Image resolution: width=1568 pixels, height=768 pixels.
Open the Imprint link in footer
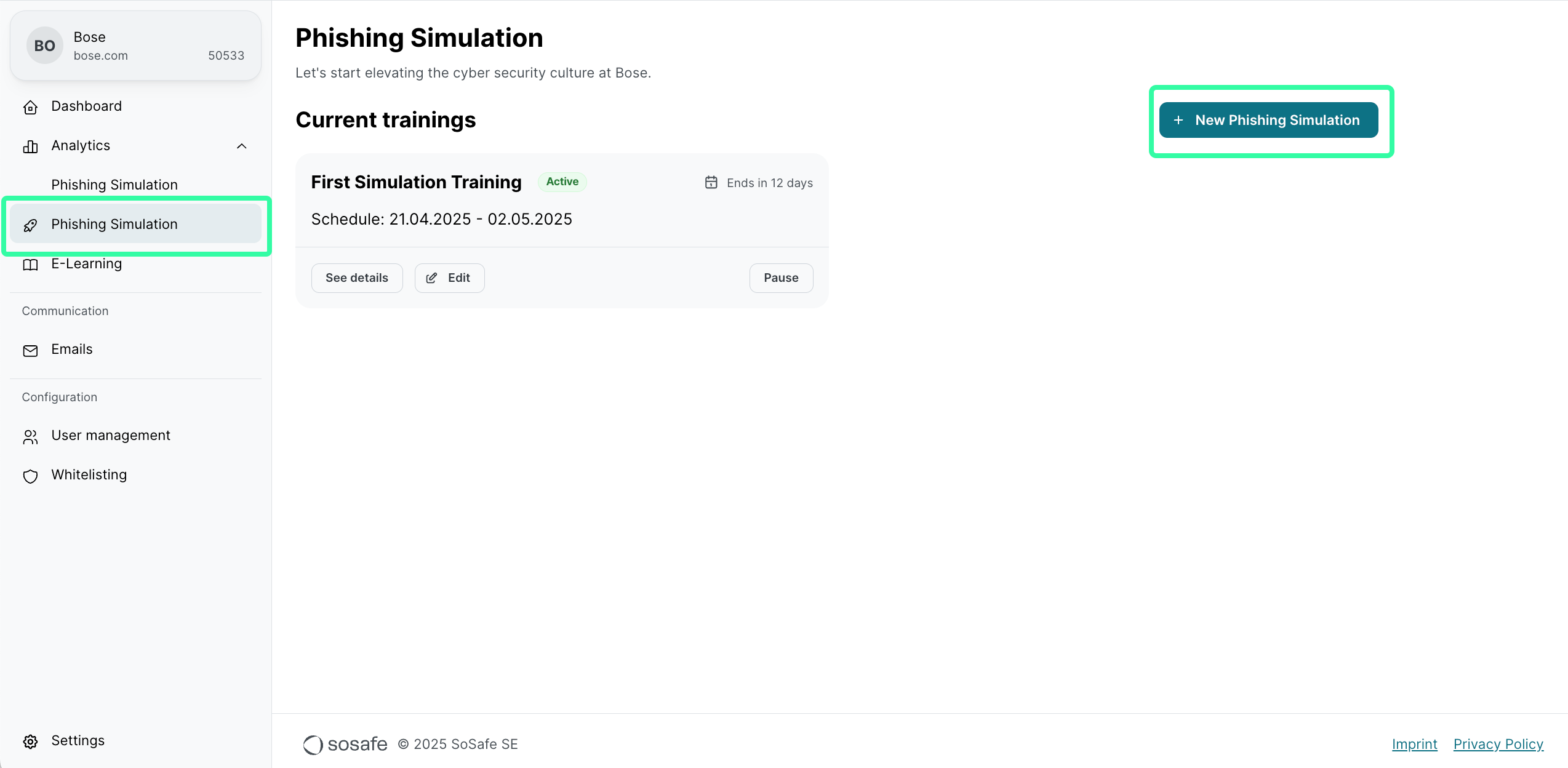(1414, 744)
